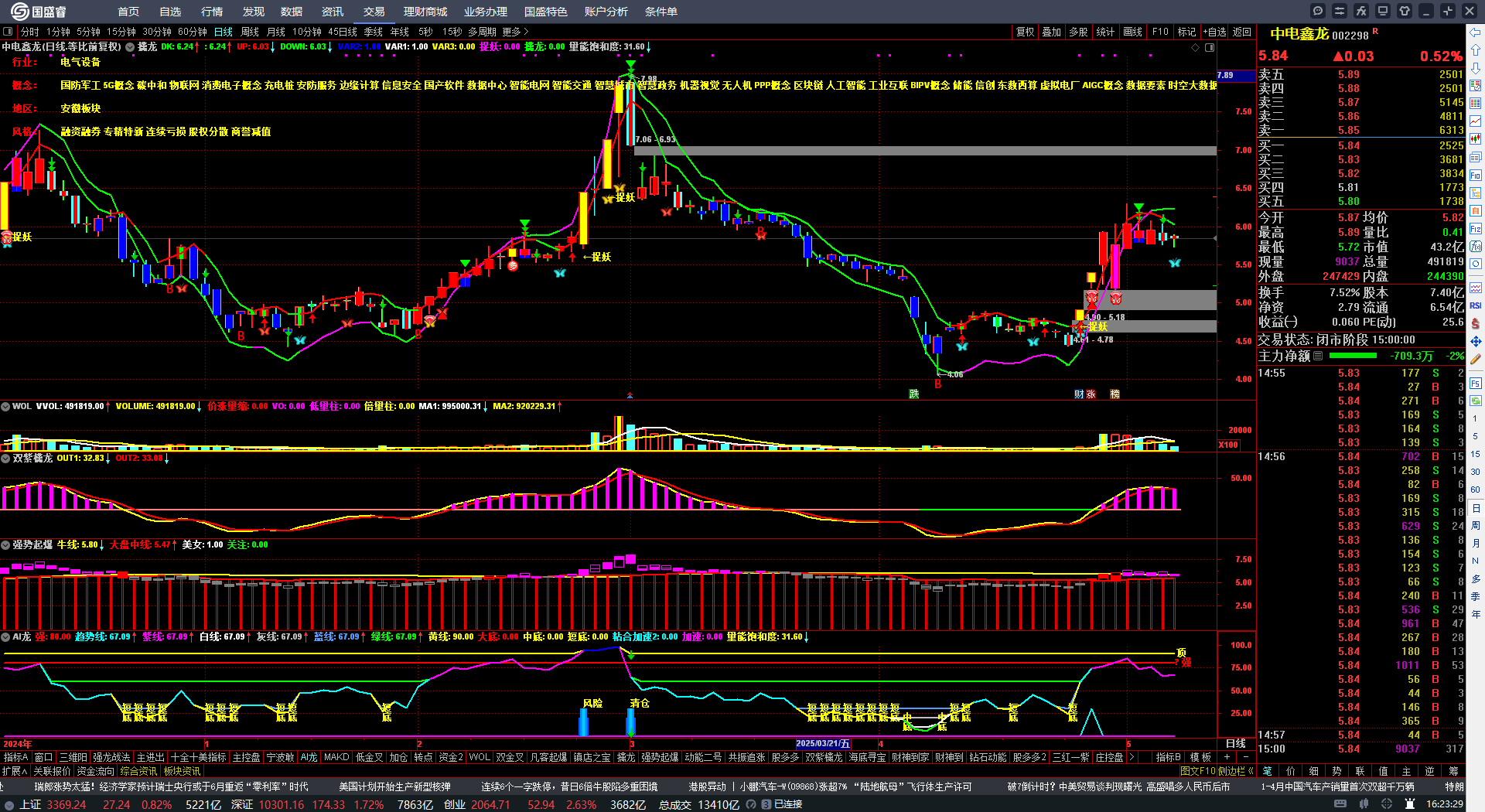Image resolution: width=1485 pixels, height=812 pixels.
Task: Open 指标B dropdown
Action: coord(1168,757)
